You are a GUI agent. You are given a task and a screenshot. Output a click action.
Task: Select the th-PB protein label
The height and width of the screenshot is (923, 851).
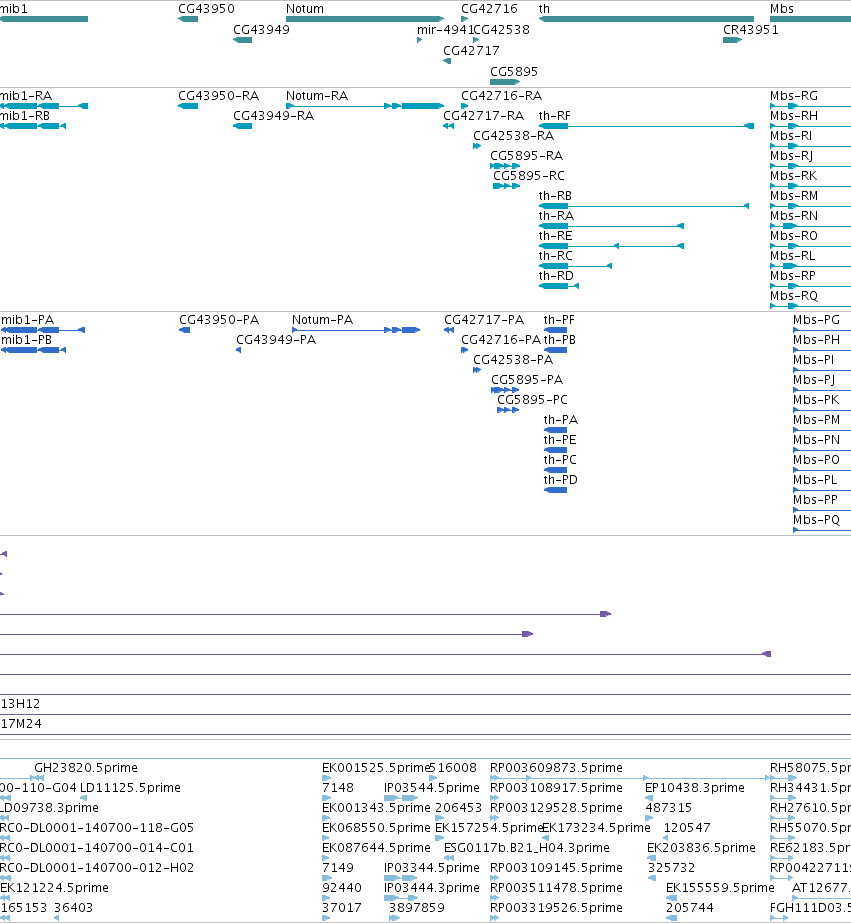(560, 340)
